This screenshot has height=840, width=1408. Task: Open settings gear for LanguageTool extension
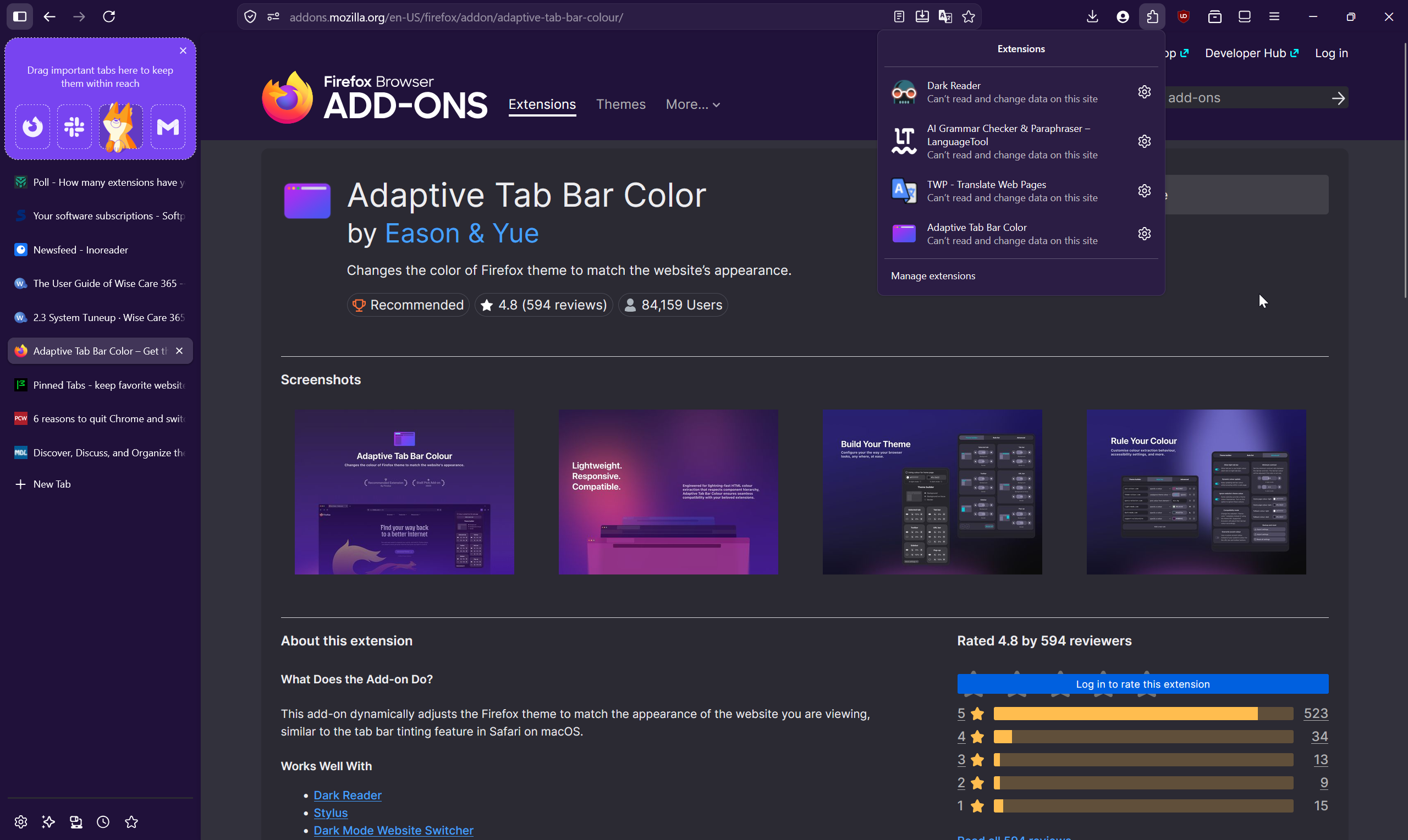click(x=1144, y=141)
